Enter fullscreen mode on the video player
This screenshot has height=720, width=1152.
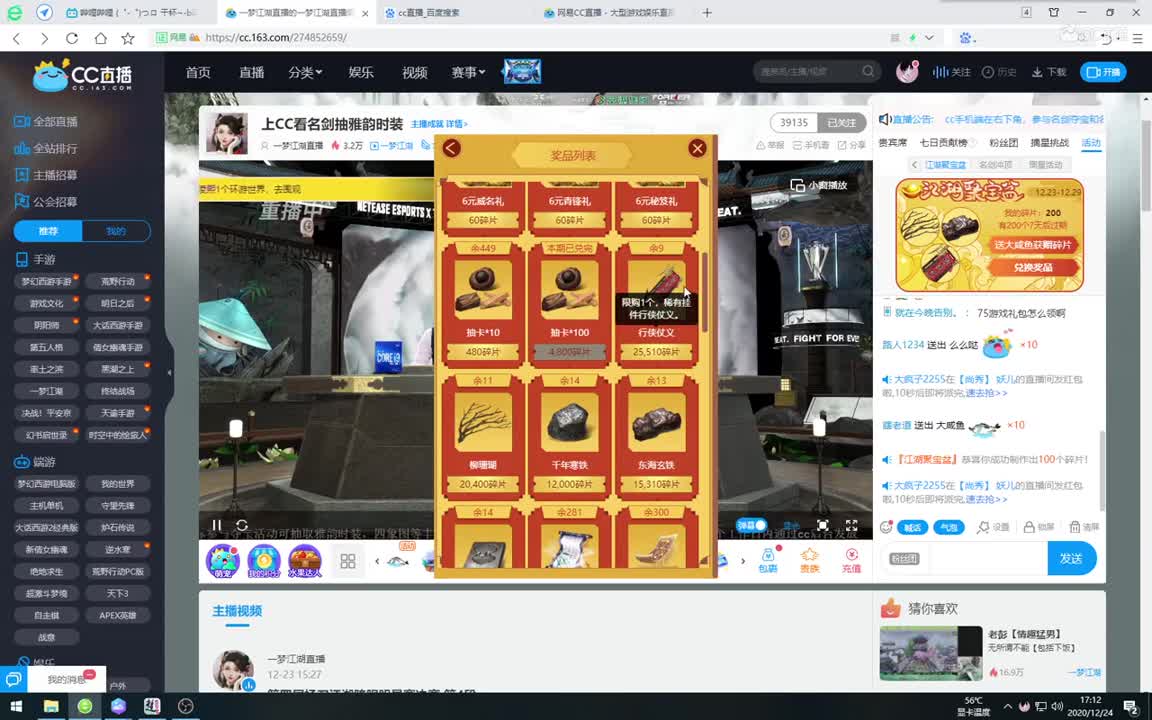[852, 525]
